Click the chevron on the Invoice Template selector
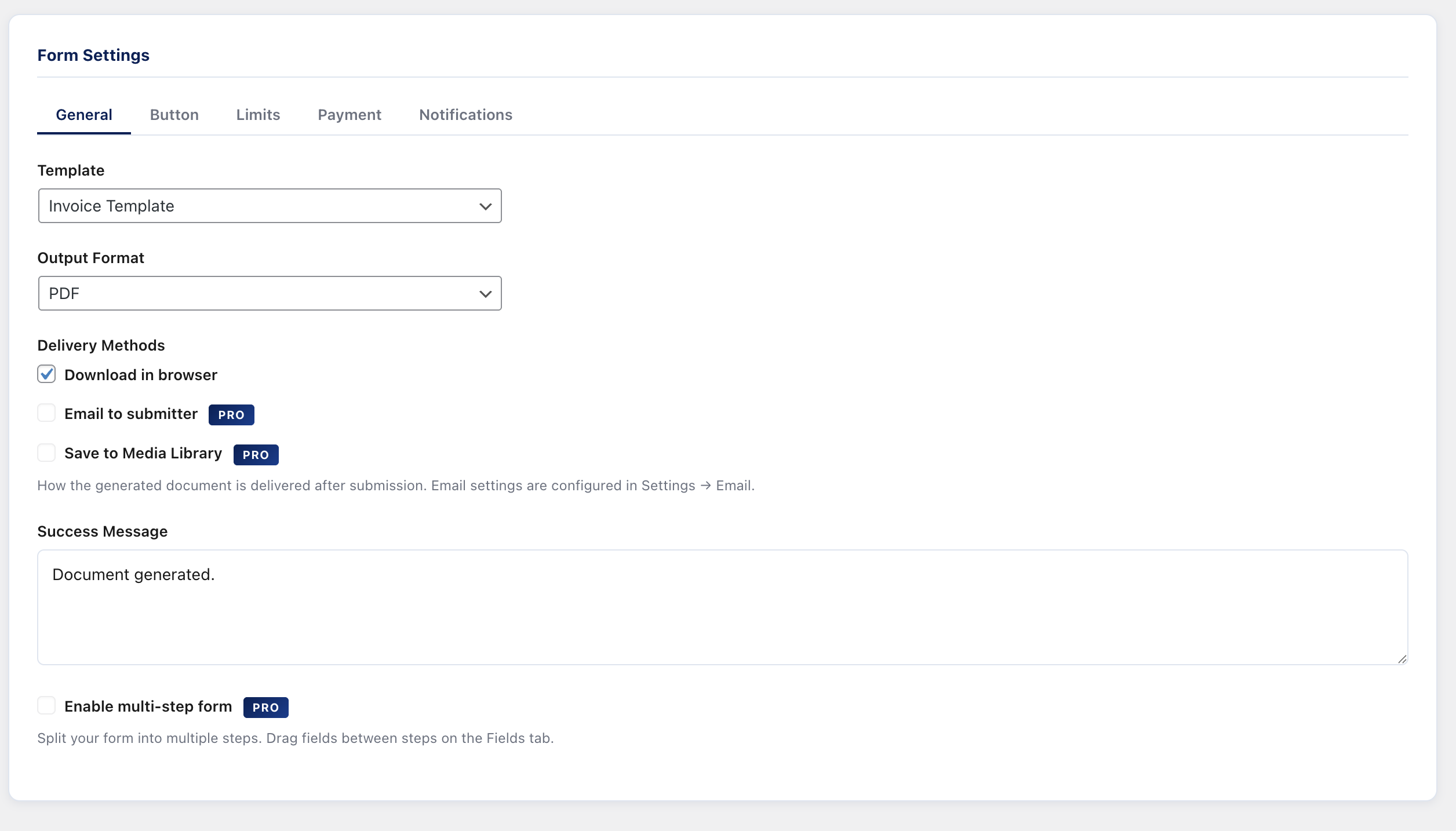This screenshot has height=831, width=1456. (x=486, y=206)
